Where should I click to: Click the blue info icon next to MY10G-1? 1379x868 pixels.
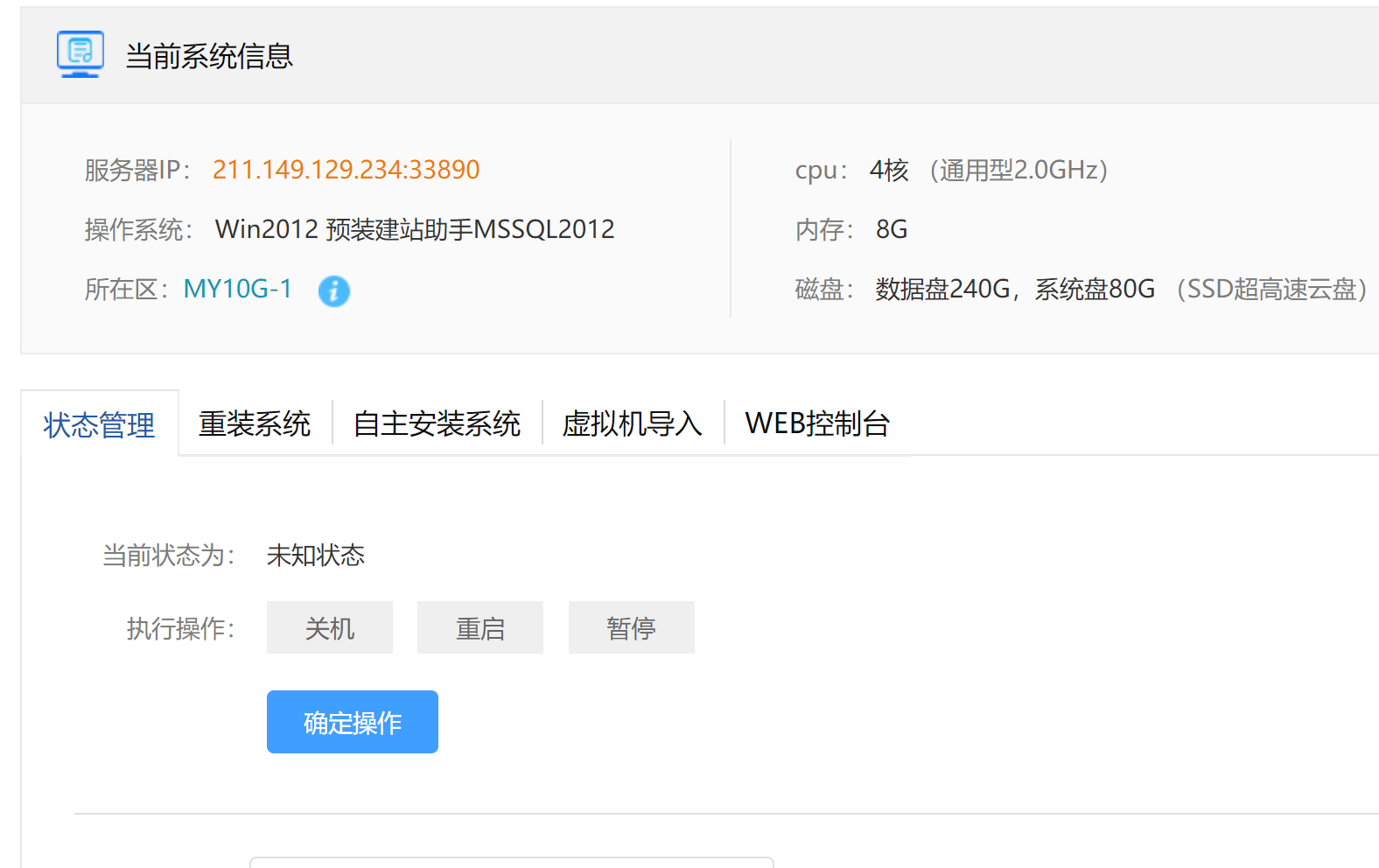333,290
